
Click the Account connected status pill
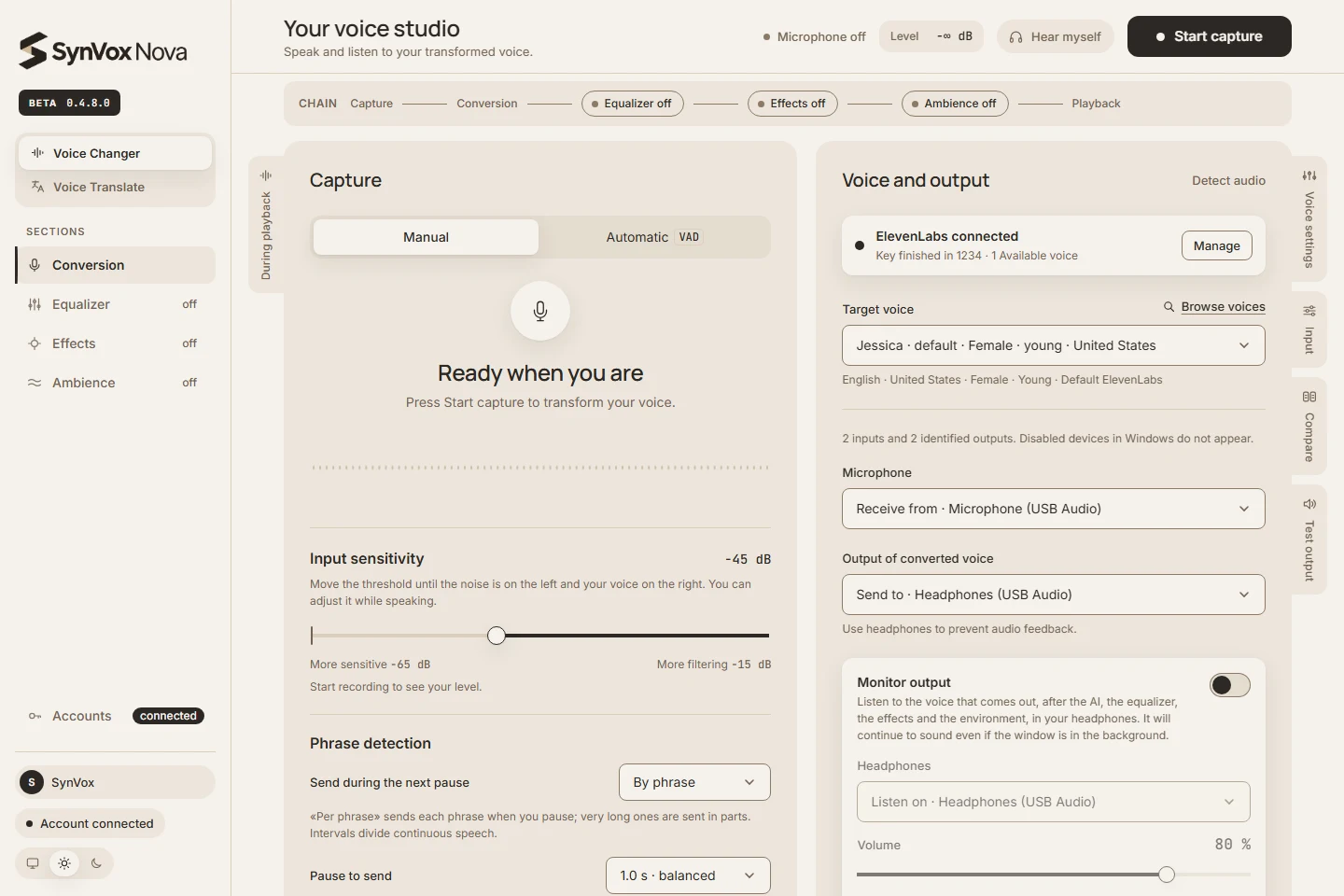pyautogui.click(x=90, y=823)
